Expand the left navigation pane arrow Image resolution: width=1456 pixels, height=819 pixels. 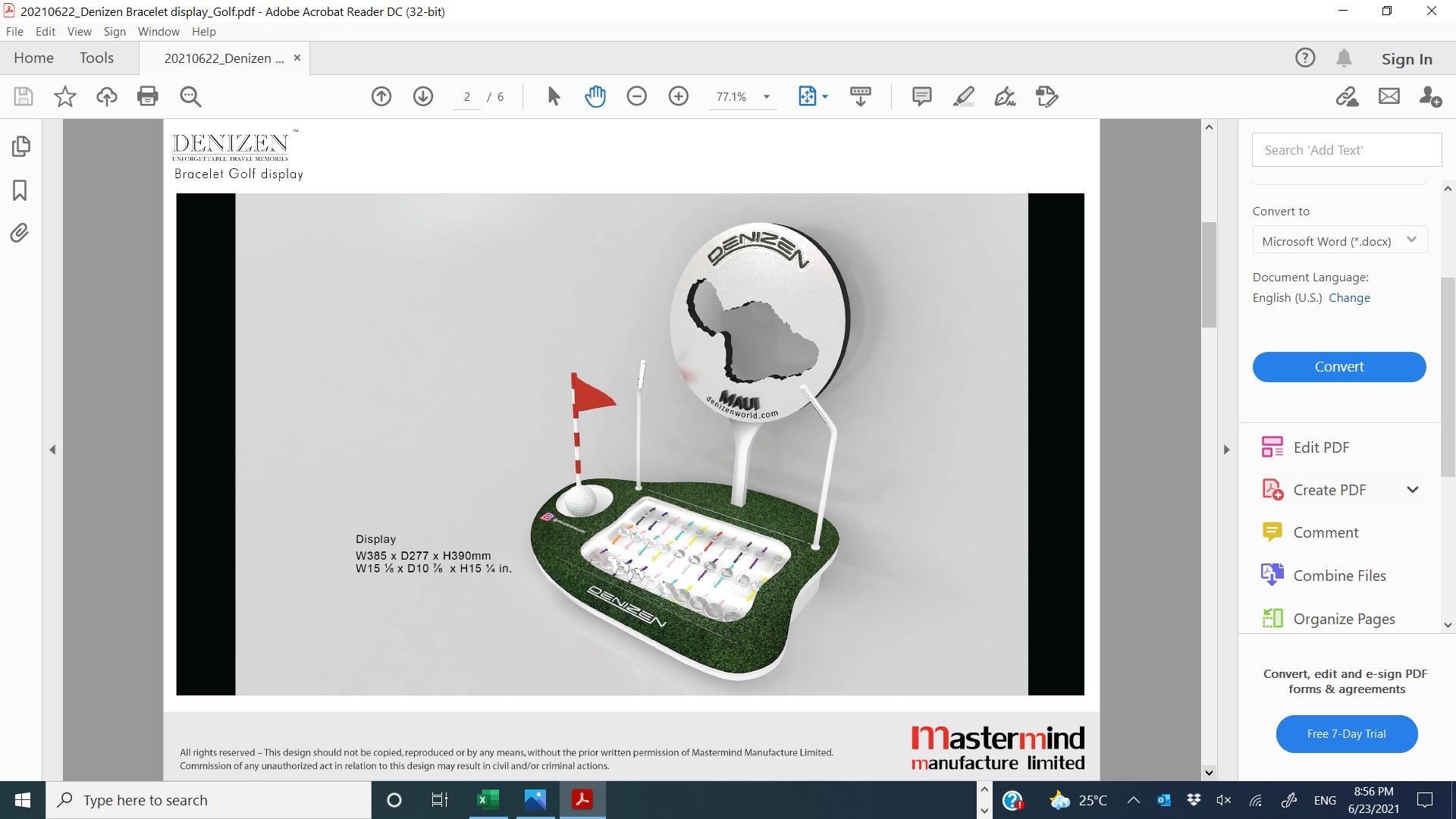(x=52, y=450)
